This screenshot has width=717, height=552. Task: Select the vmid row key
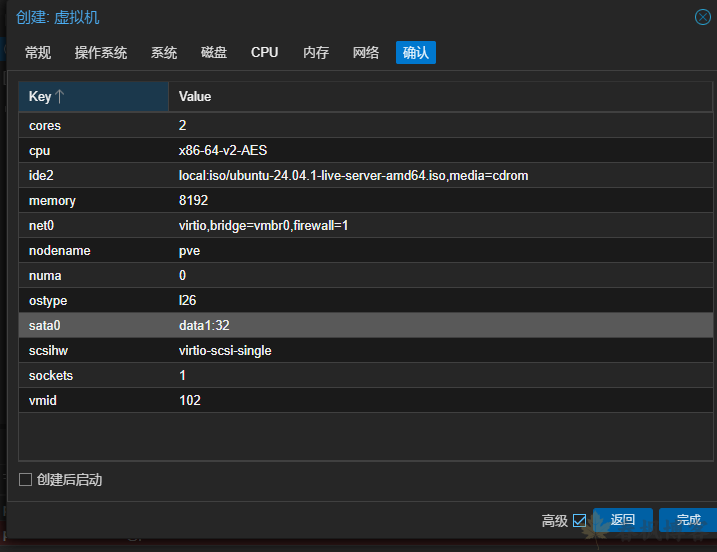pyautogui.click(x=43, y=401)
